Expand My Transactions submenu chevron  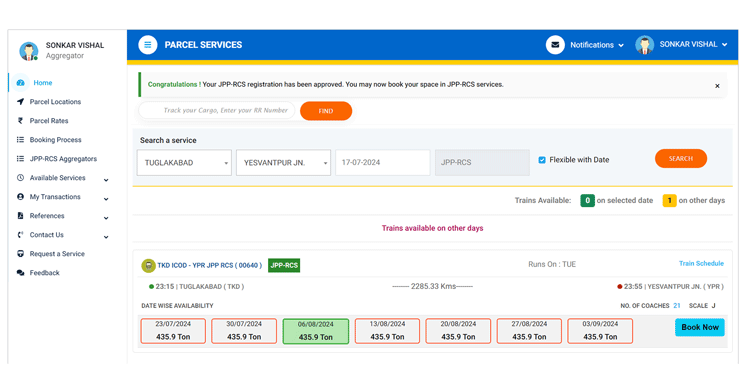(106, 199)
